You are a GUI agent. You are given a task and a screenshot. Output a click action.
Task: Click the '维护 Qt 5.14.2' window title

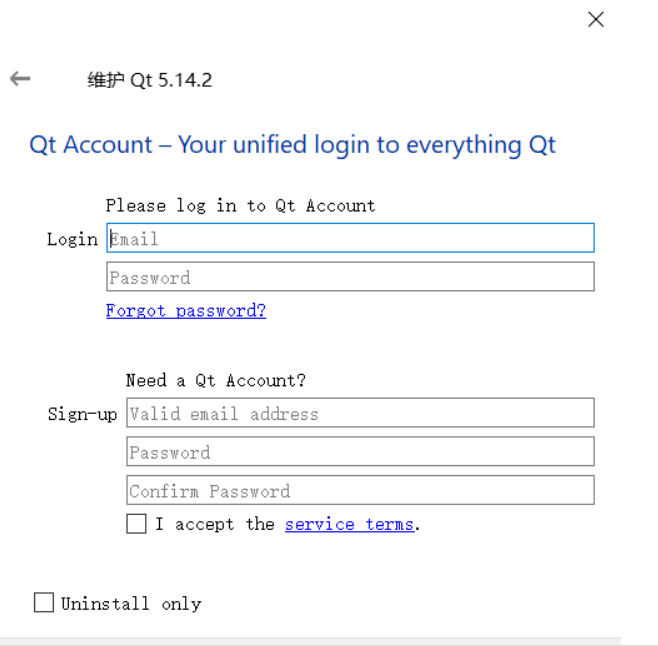click(150, 80)
